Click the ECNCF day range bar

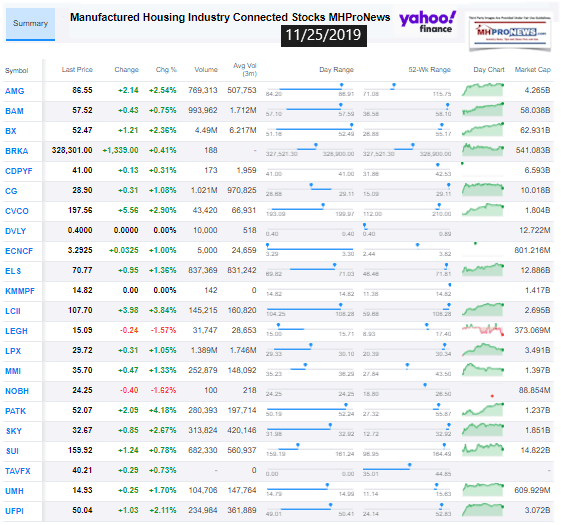[310, 249]
